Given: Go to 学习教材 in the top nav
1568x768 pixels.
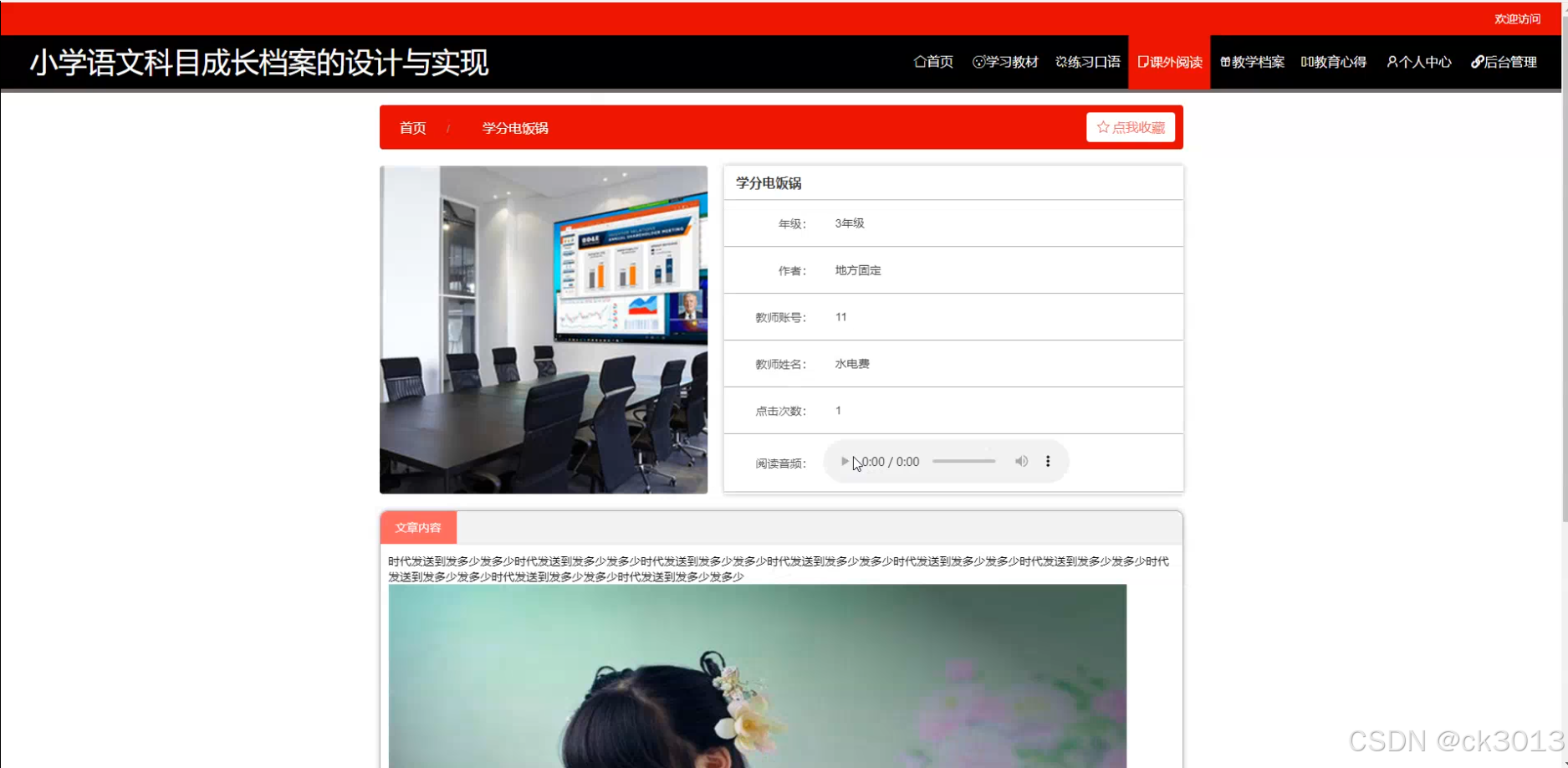Looking at the screenshot, I should point(1005,62).
